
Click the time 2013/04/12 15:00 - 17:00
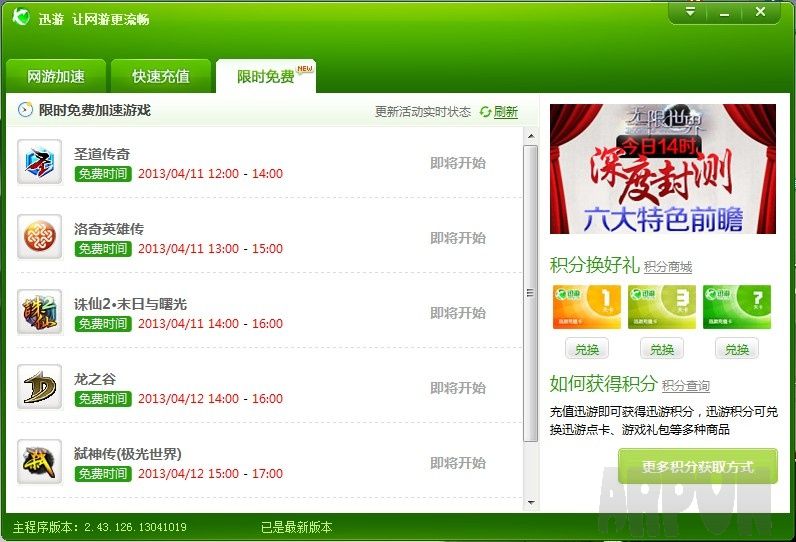coord(211,474)
